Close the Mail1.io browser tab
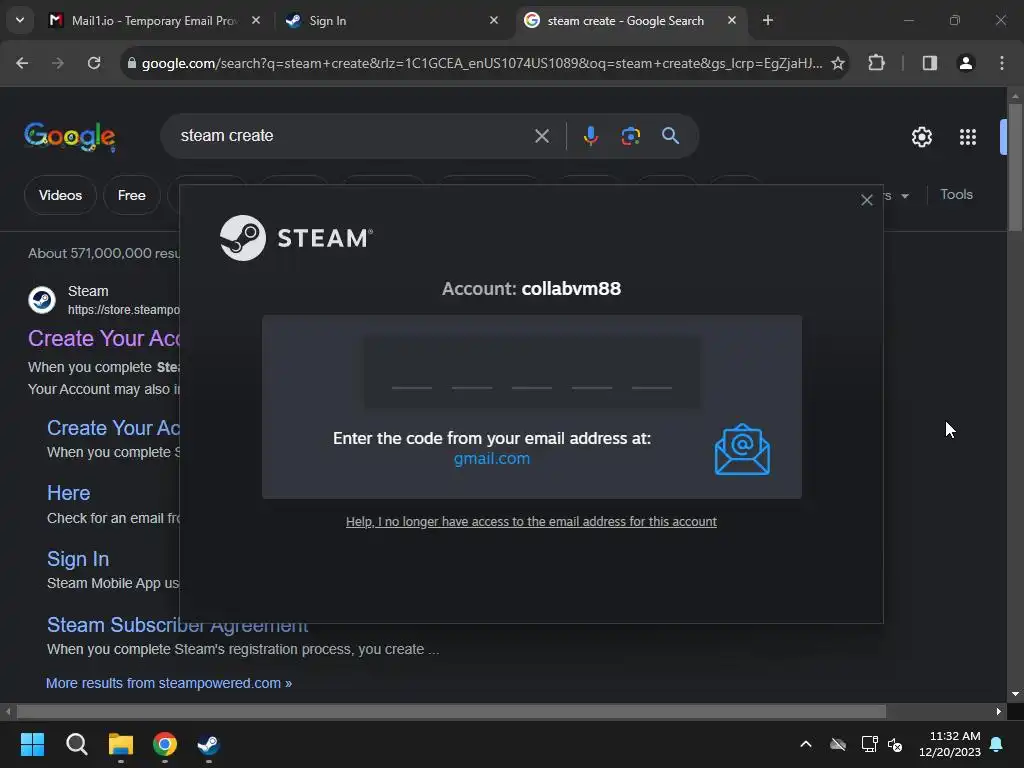 (256, 21)
